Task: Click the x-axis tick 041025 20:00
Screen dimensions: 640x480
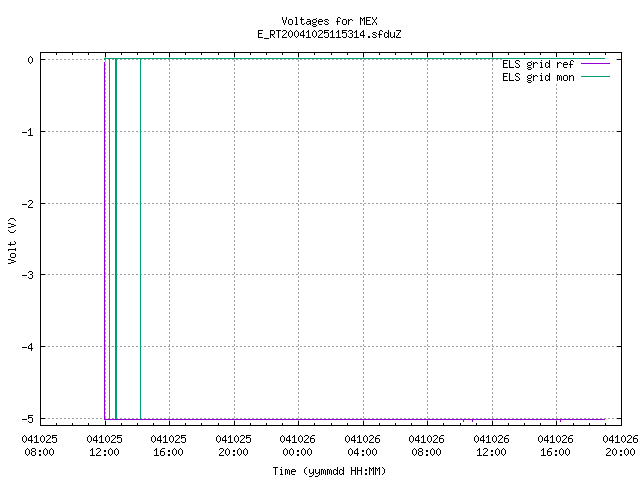Action: [x=233, y=446]
